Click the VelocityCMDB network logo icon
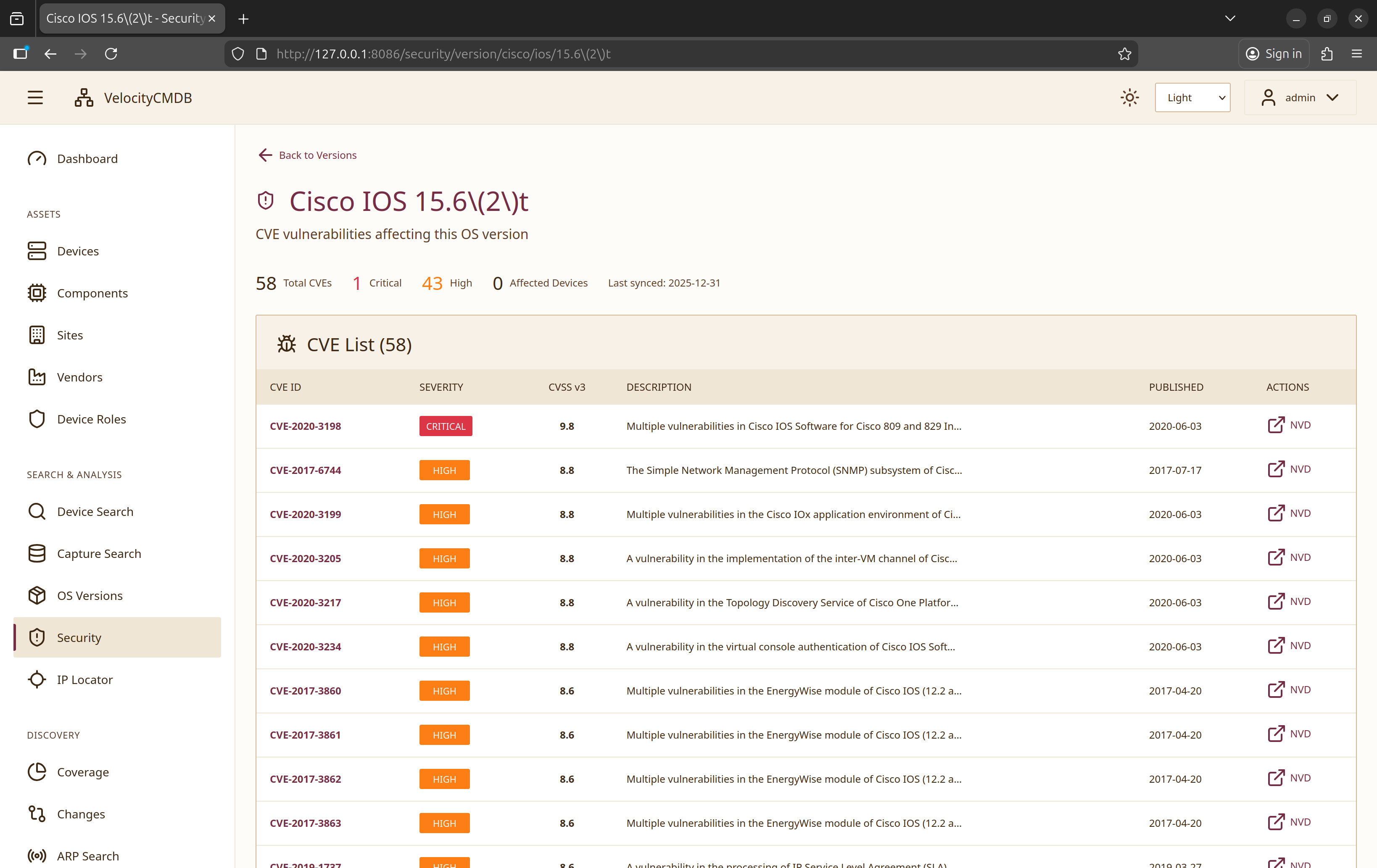 coord(84,98)
